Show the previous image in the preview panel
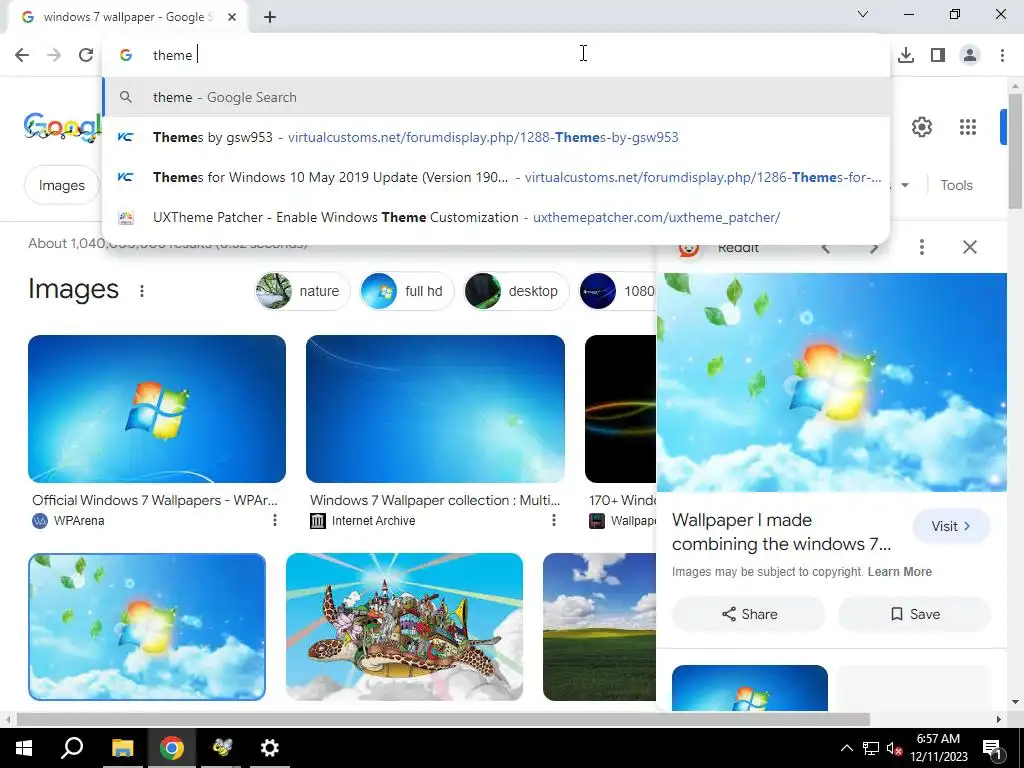The height and width of the screenshot is (768, 1024). pyautogui.click(x=826, y=248)
